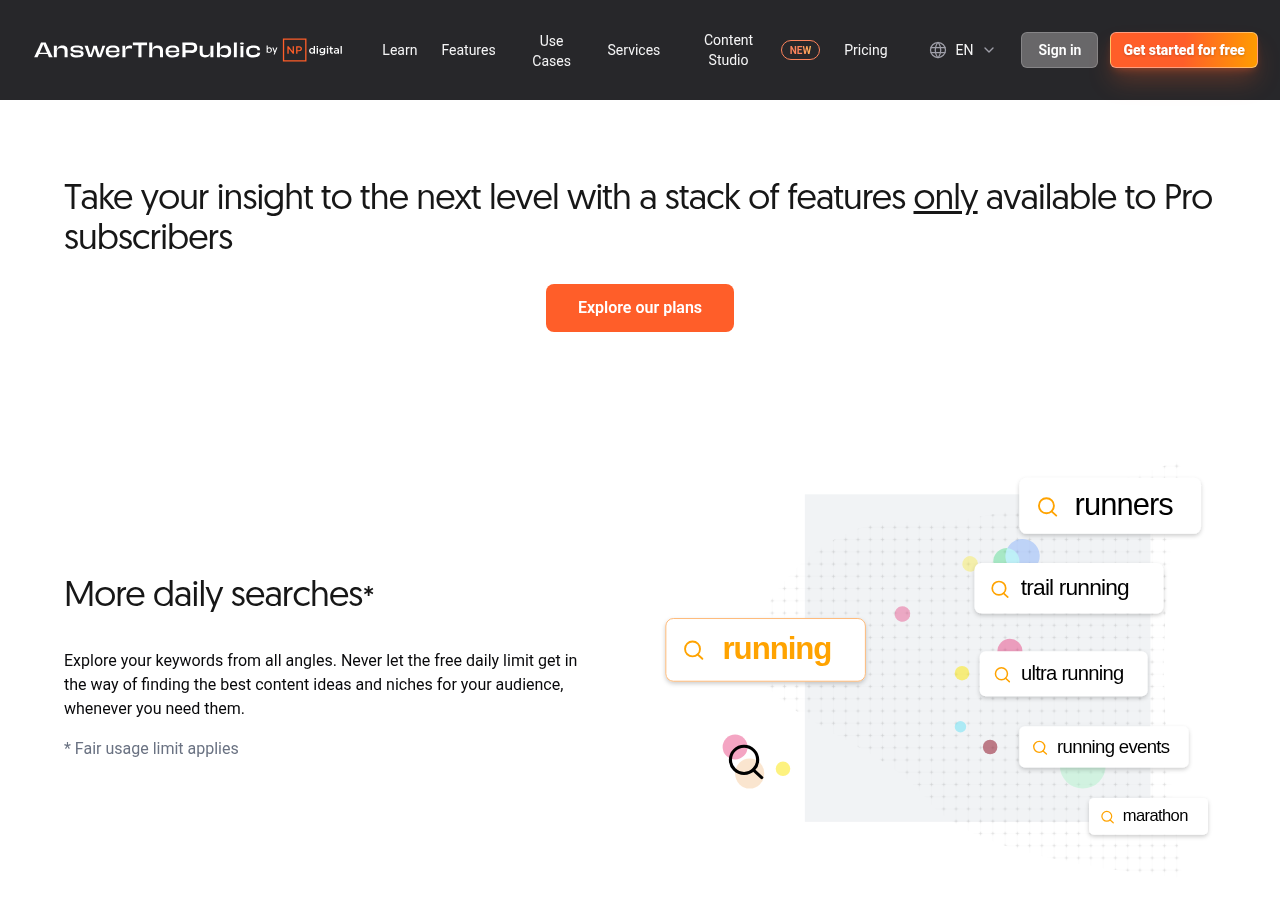Click the 'Fair usage limit applies' note
The height and width of the screenshot is (900, 1280).
(x=151, y=748)
